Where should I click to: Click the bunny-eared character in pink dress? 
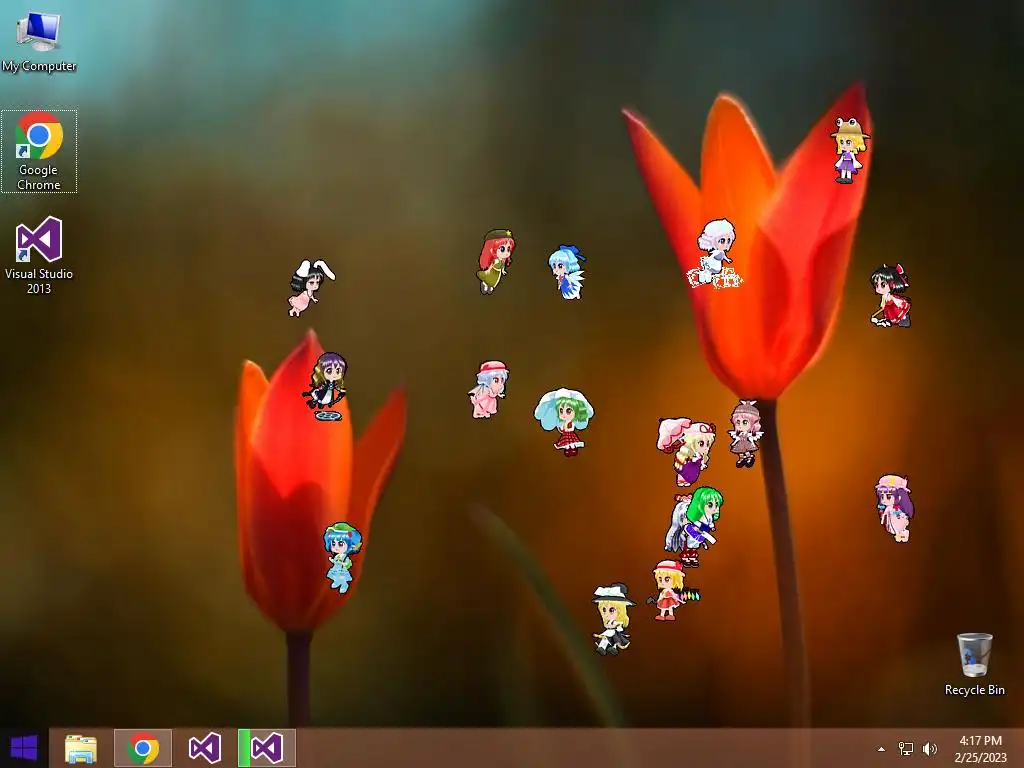[311, 287]
